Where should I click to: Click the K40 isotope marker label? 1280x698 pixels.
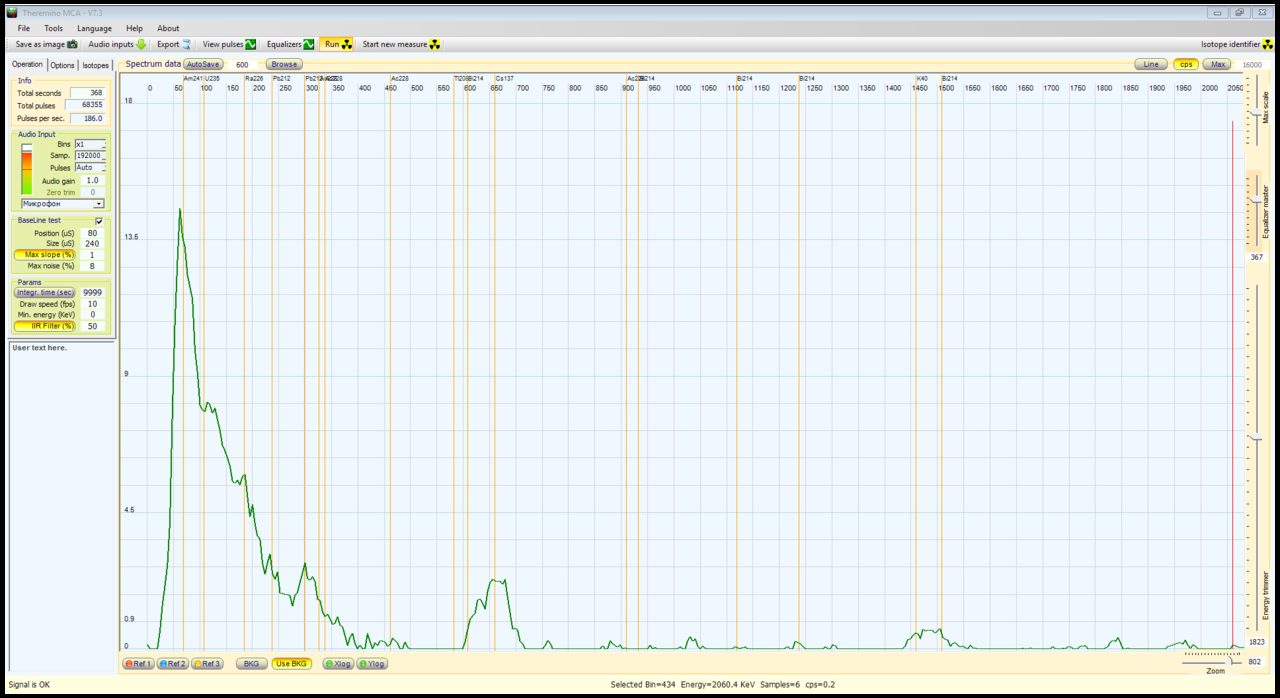pos(922,78)
